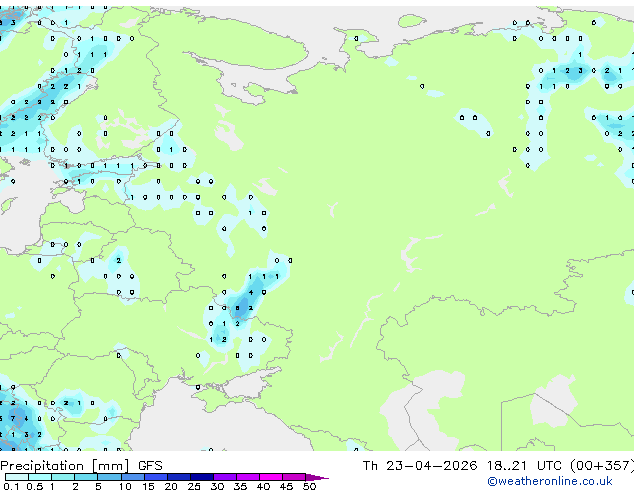634x490 pixels.
Task: Click the "45" legend scale label
Action: tap(287, 486)
